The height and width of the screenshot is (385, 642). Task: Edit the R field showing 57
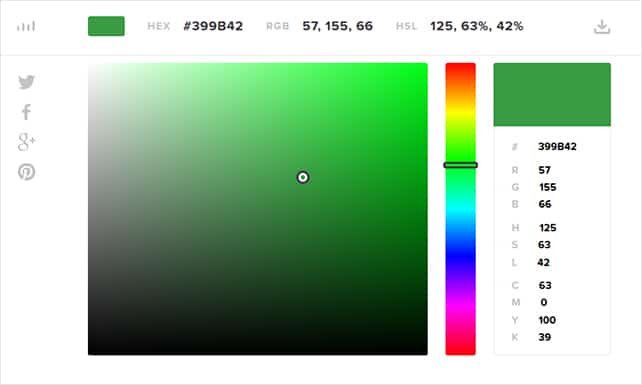(x=545, y=170)
